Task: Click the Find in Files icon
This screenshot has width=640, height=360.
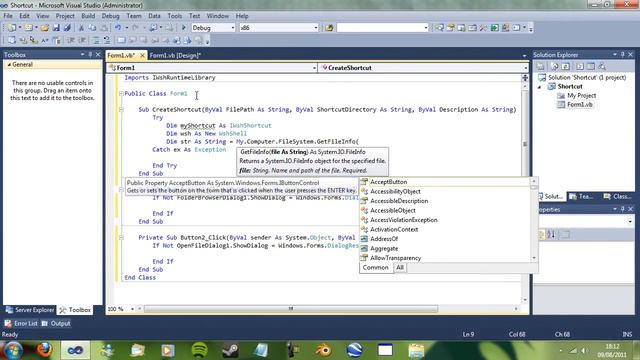Action: point(329,28)
